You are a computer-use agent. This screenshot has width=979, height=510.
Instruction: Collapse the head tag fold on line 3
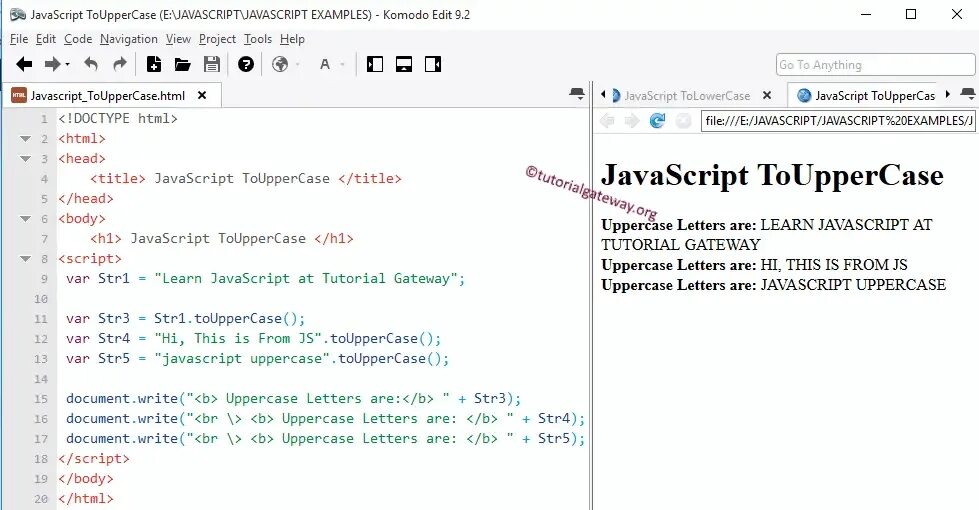pyautogui.click(x=25, y=159)
